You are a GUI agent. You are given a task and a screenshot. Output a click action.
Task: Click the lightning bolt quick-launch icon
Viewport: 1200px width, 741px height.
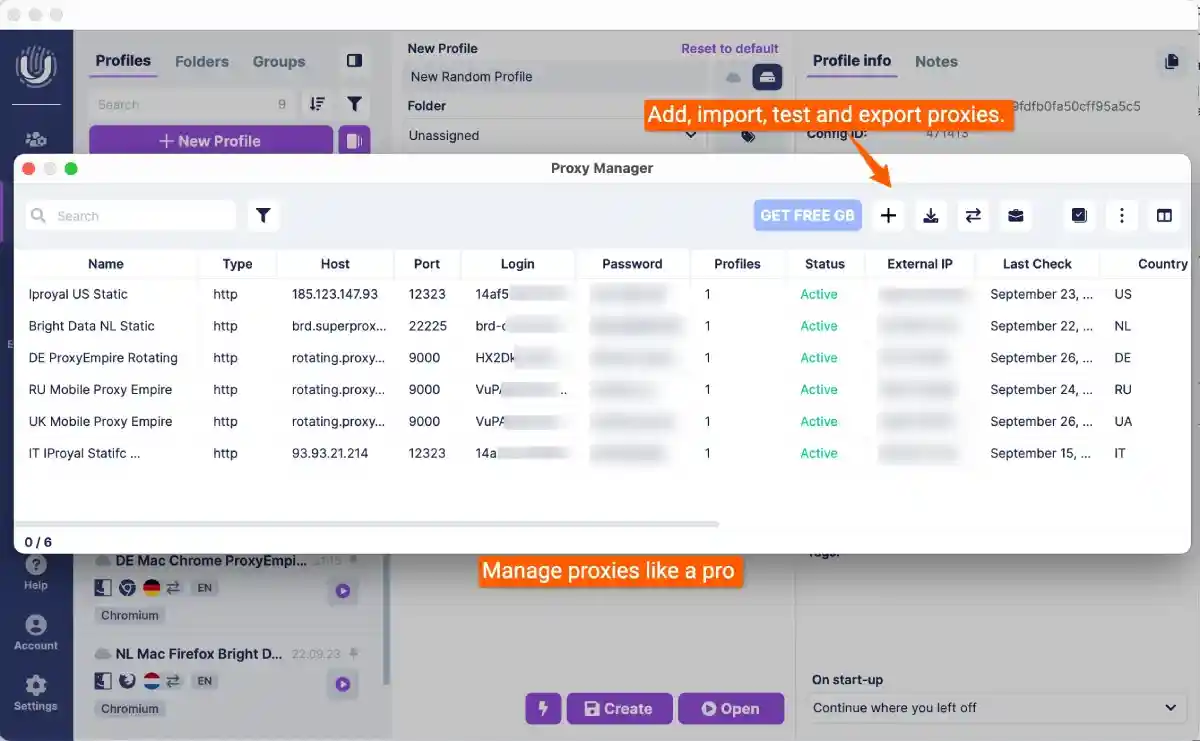(543, 708)
